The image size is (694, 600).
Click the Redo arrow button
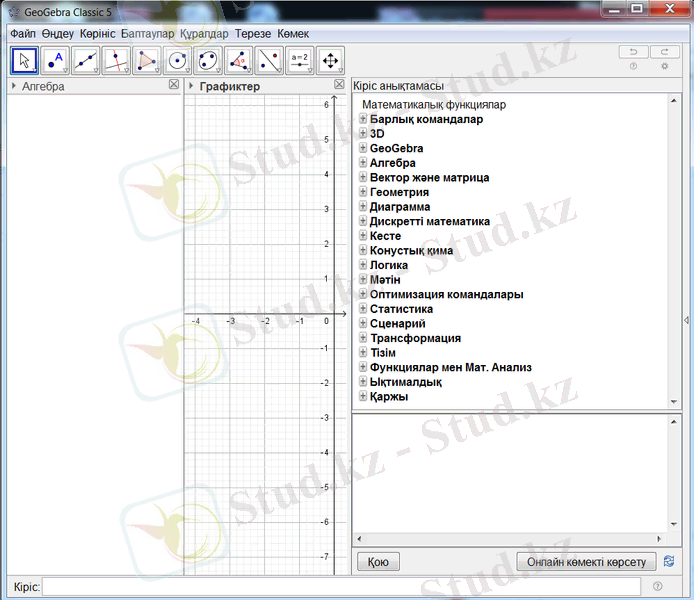pos(664,52)
